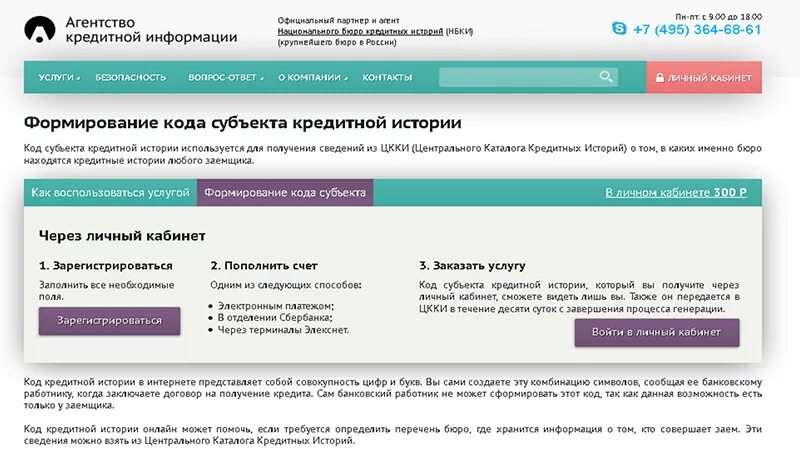Click the В отделении Сбербанка list item
Screen dimensions: 800x450
pyautogui.click(x=274, y=318)
